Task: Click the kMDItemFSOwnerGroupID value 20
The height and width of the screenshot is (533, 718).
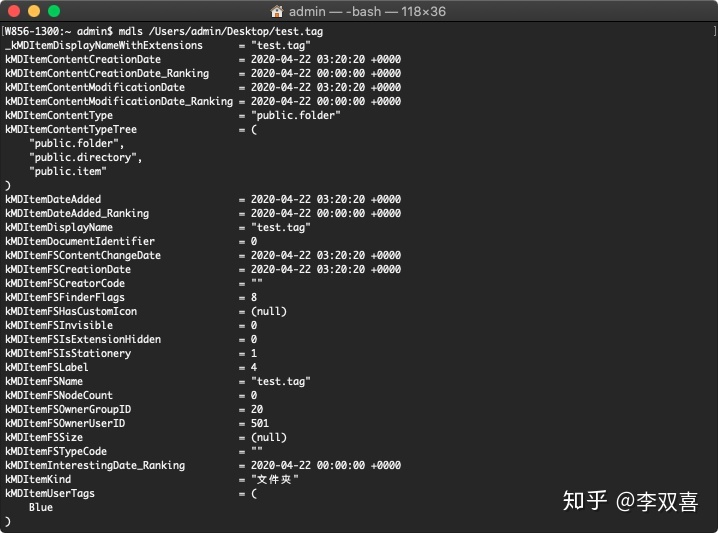Action: pos(257,409)
